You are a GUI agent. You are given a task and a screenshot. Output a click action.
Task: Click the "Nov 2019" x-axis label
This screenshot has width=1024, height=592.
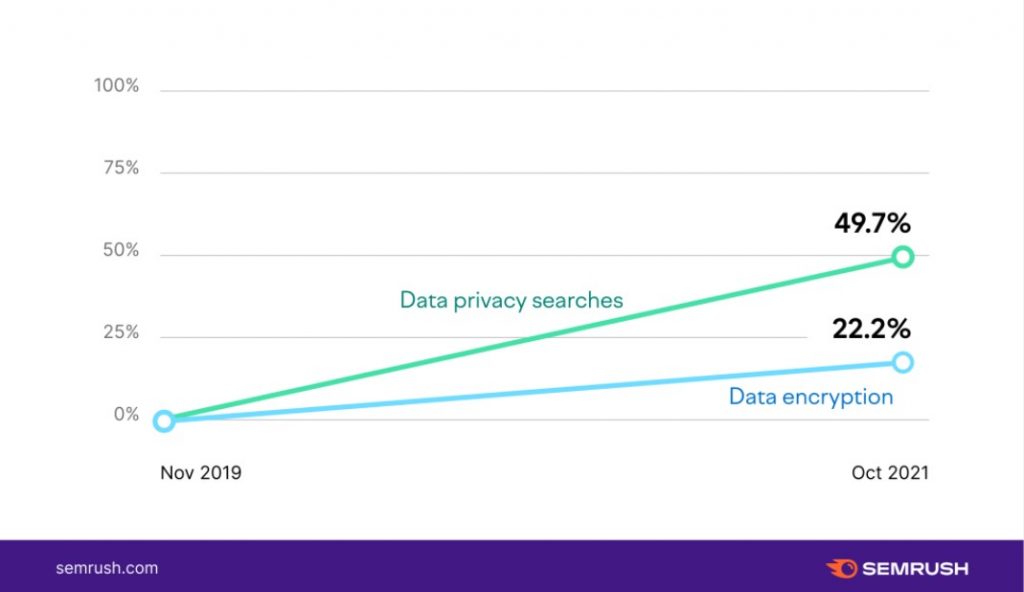pos(201,473)
